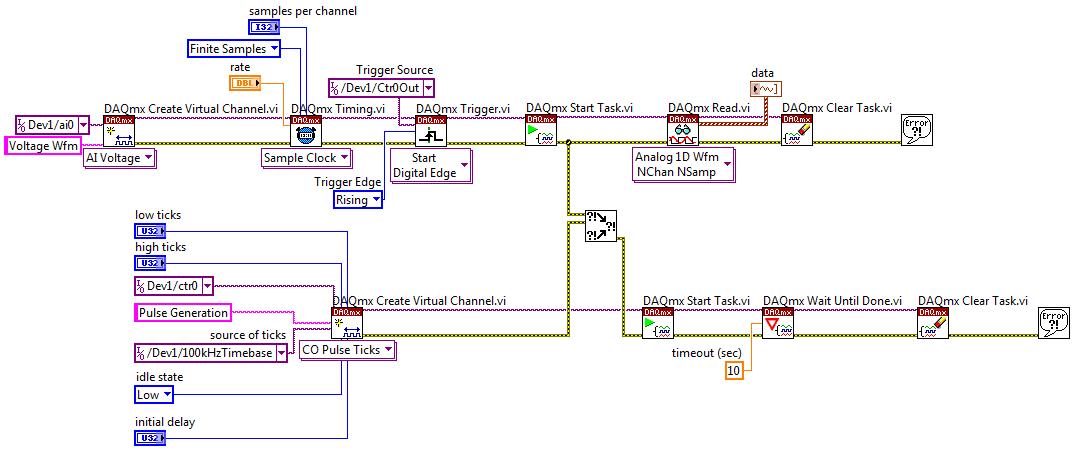Expand the CO Pulse Ticks selector

pyautogui.click(x=386, y=350)
